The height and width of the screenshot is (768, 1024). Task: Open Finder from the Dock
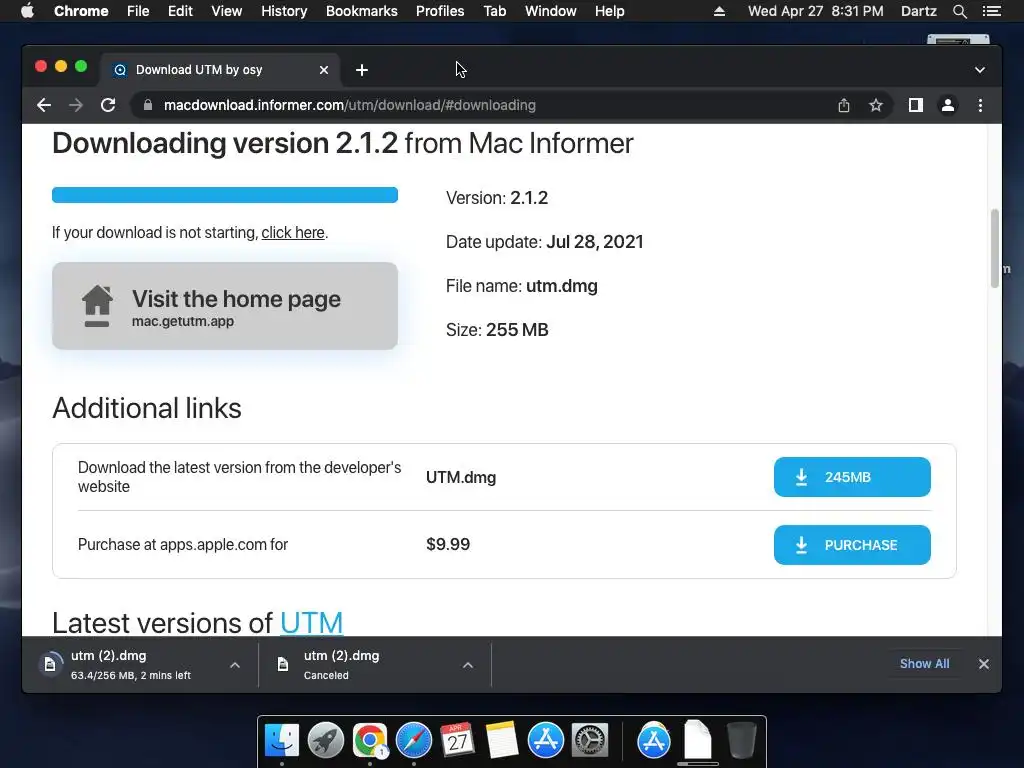[282, 741]
